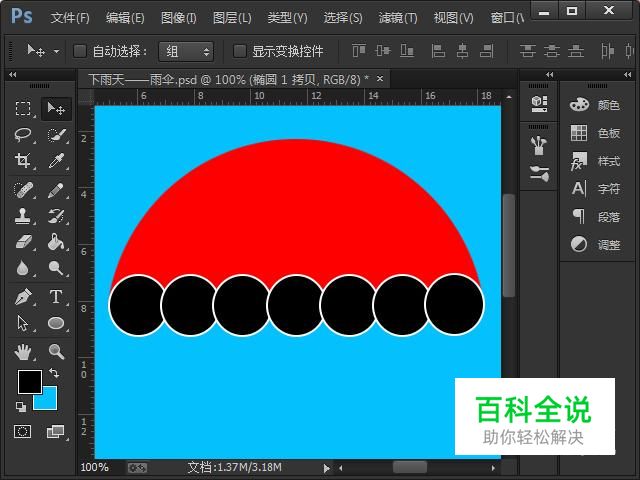Select the Brush tool
This screenshot has width=640, height=480.
(56, 190)
